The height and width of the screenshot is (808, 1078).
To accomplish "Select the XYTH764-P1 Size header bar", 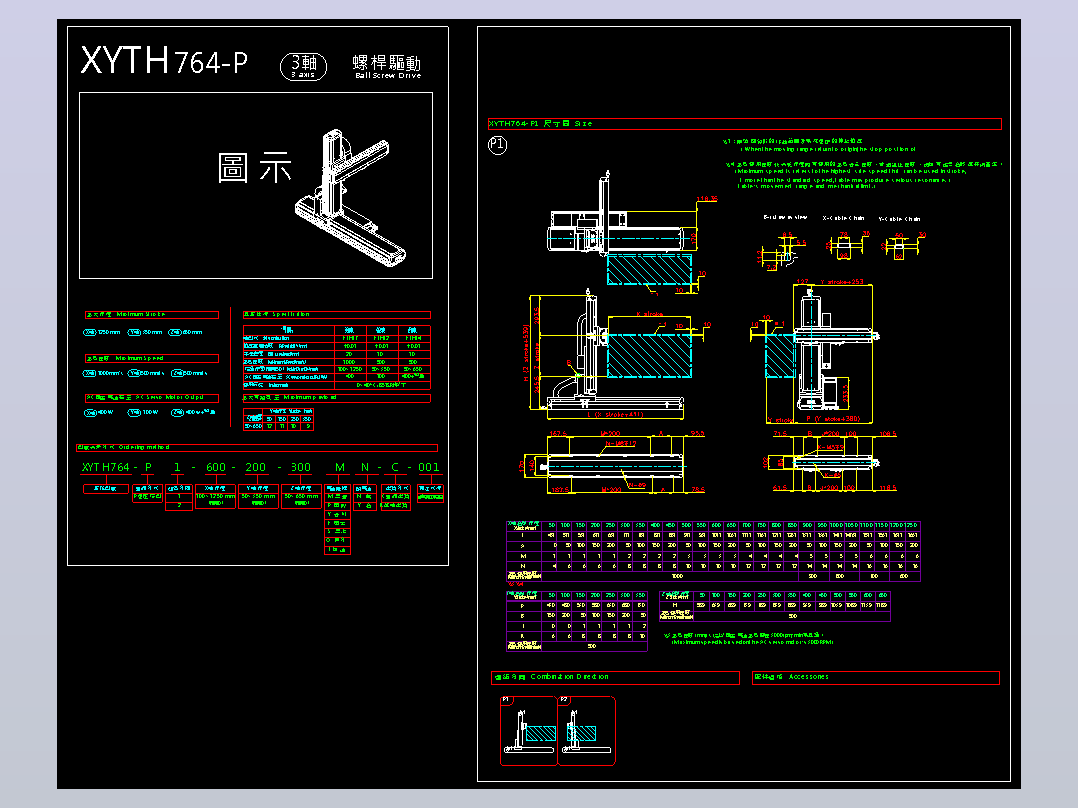I will click(745, 124).
